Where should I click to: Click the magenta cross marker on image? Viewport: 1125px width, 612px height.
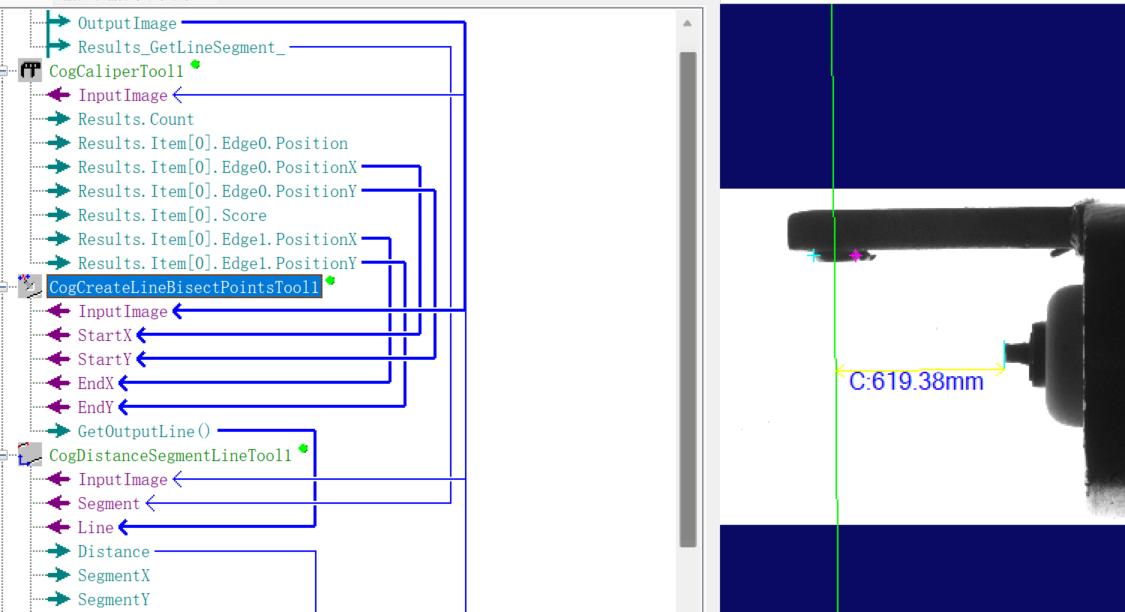[855, 255]
